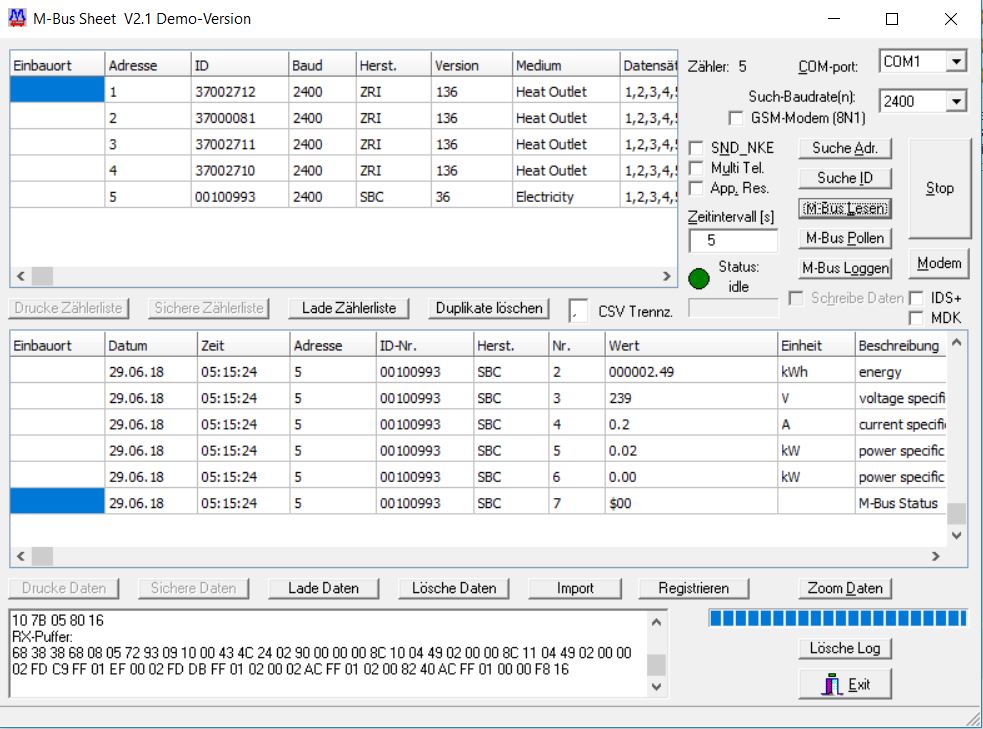
Task: Start M-Bus Pollen
Action: (844, 238)
